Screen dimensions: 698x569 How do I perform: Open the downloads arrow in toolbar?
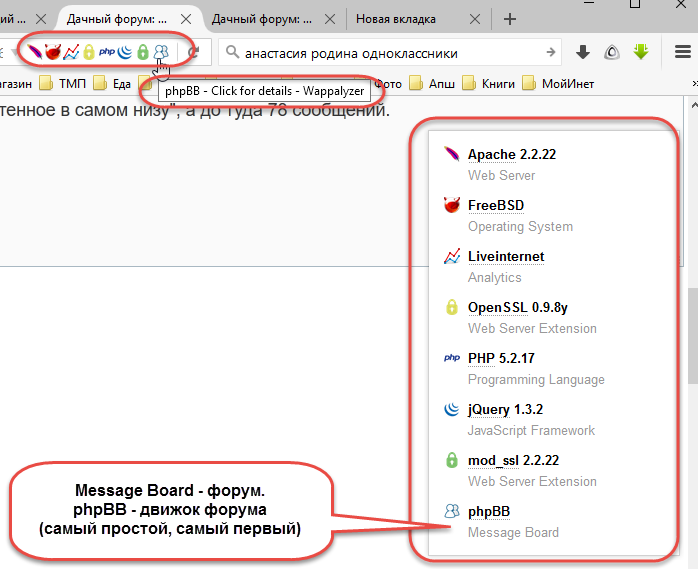coord(583,53)
